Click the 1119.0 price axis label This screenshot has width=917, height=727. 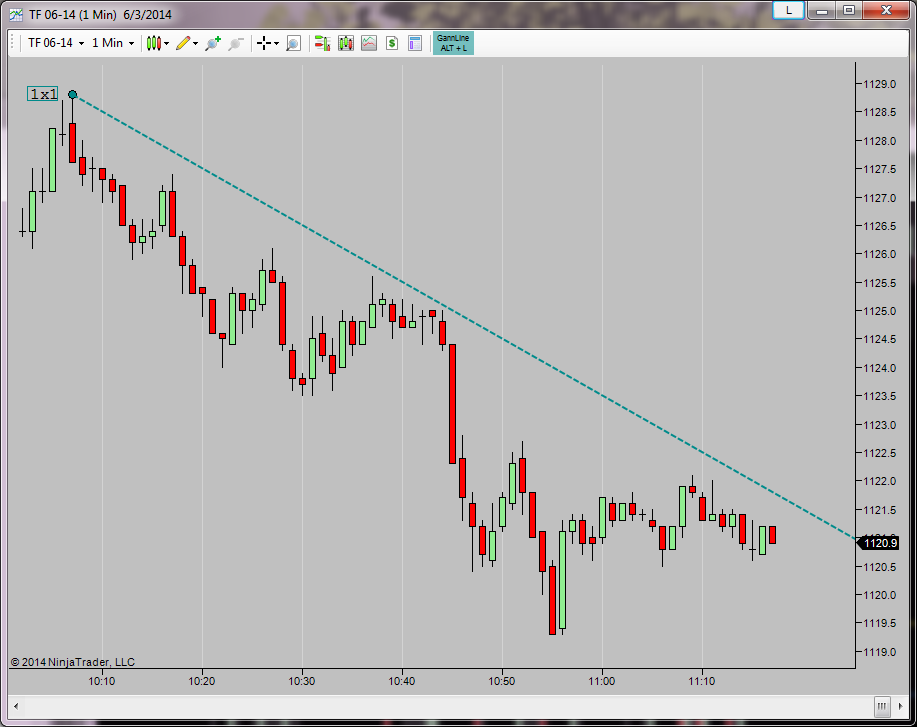tap(880, 652)
